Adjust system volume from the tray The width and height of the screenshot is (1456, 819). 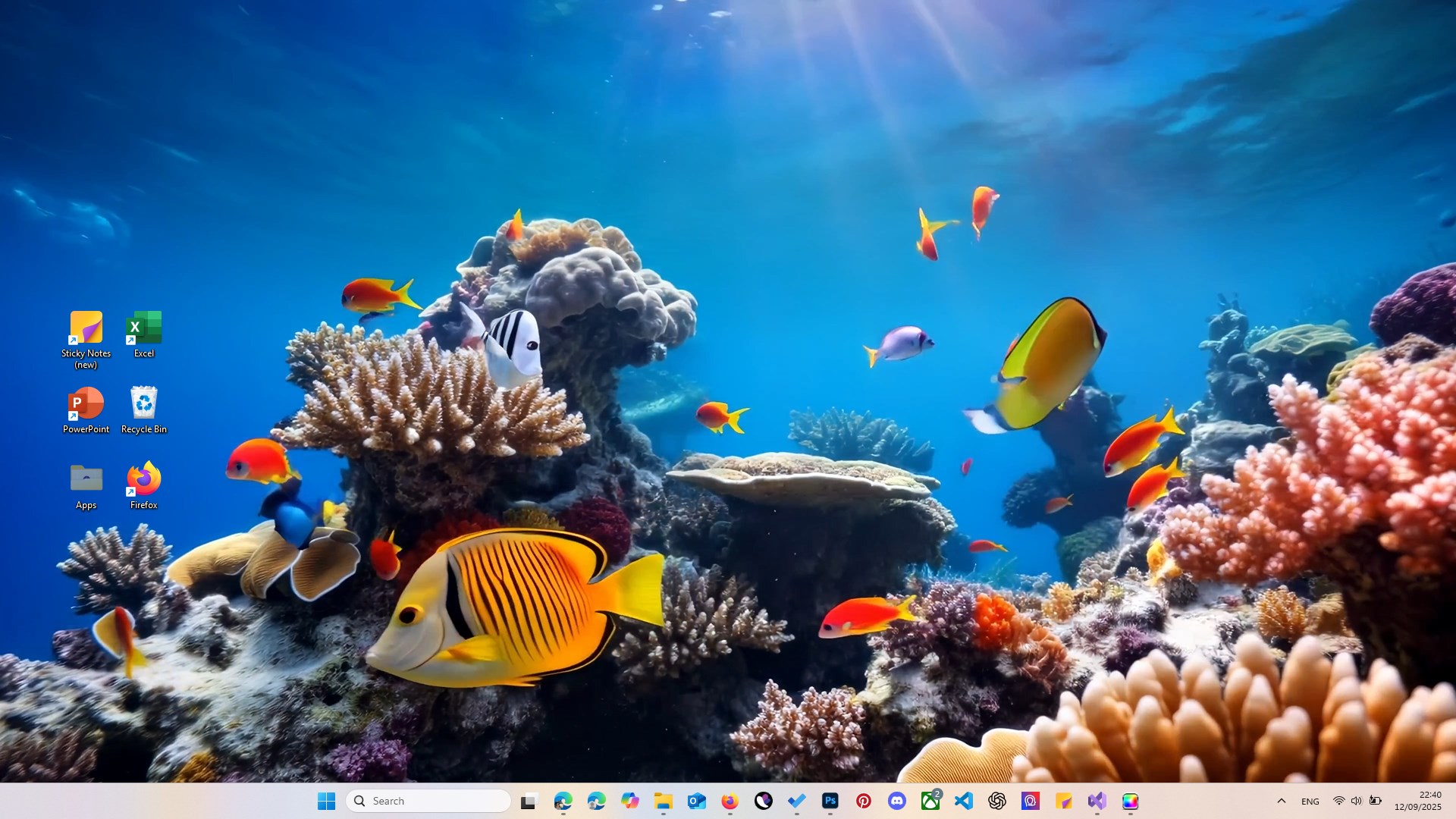[x=1357, y=801]
